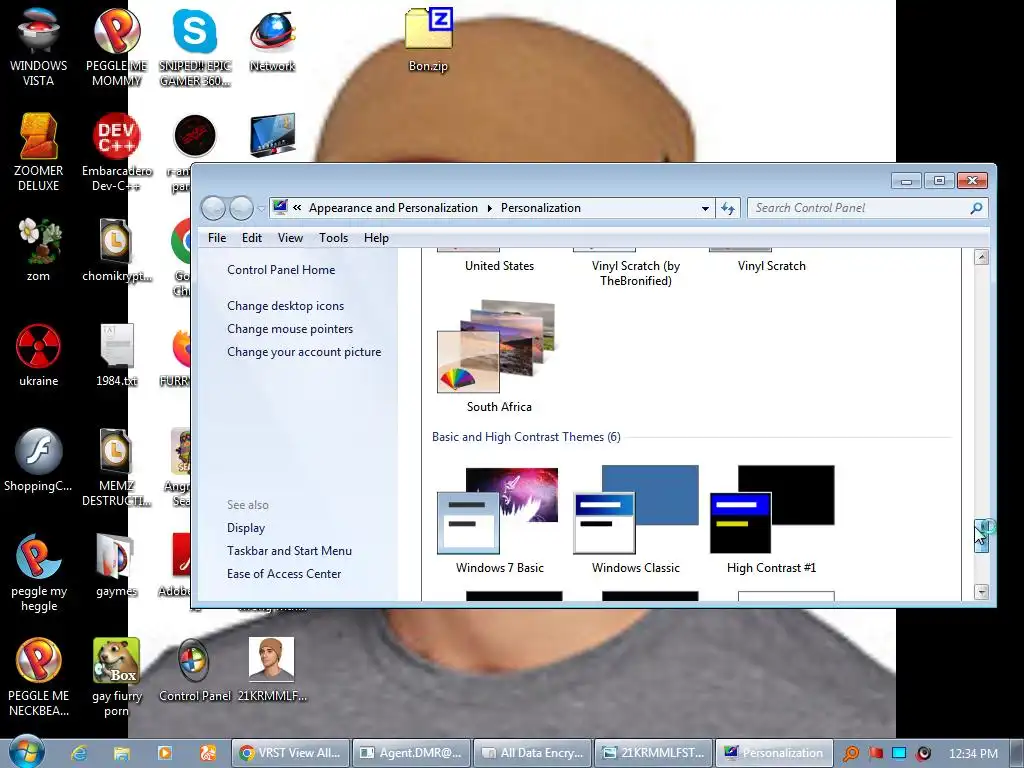Click Change desktop icons link

[285, 306]
